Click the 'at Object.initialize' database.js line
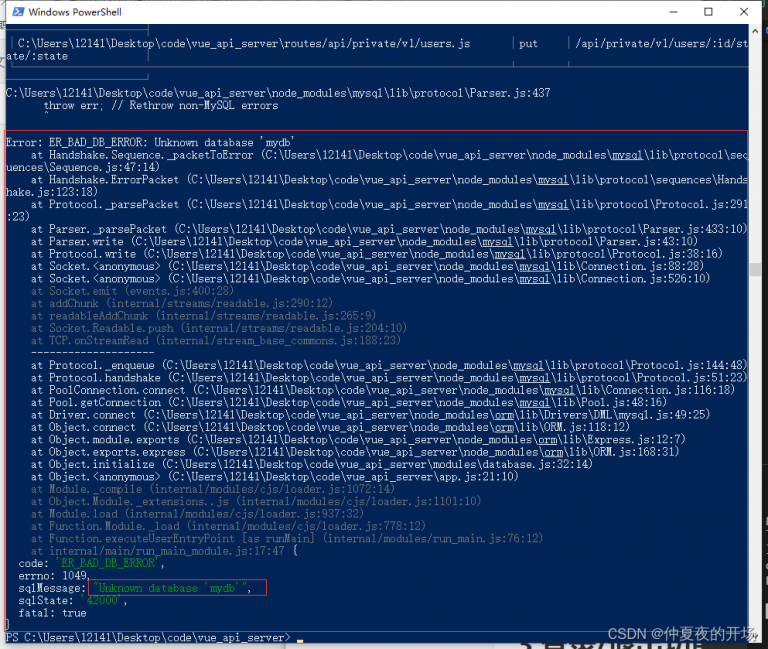This screenshot has height=649, width=768. pos(312,464)
